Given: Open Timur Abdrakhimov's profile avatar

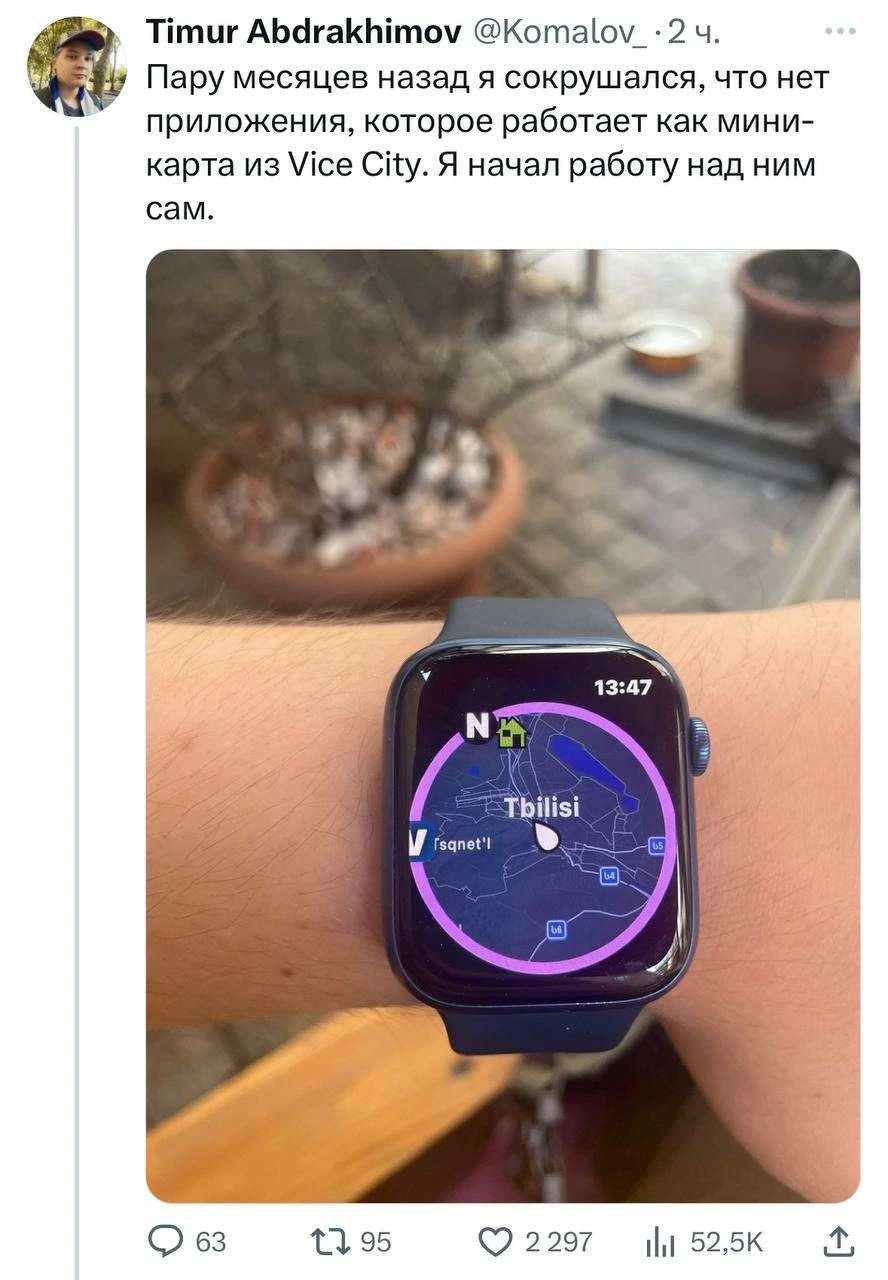Looking at the screenshot, I should pyautogui.click(x=76, y=67).
